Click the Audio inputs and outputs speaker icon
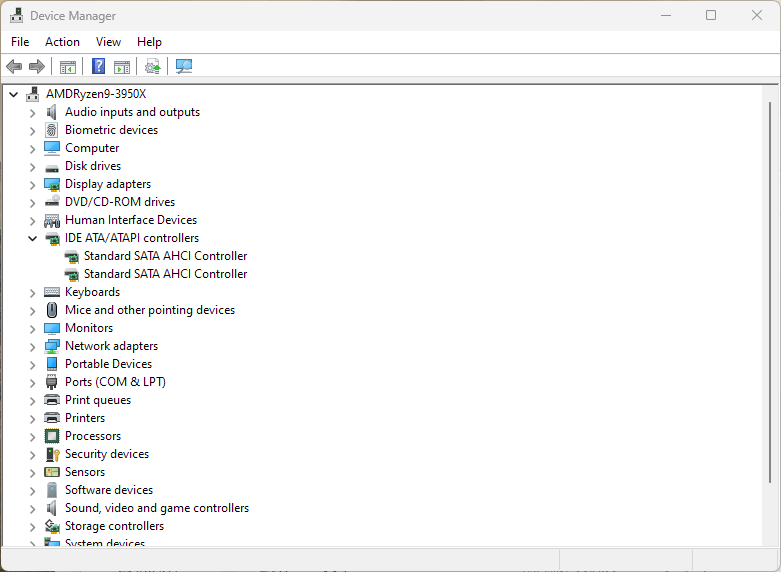This screenshot has width=781, height=572. (x=52, y=112)
